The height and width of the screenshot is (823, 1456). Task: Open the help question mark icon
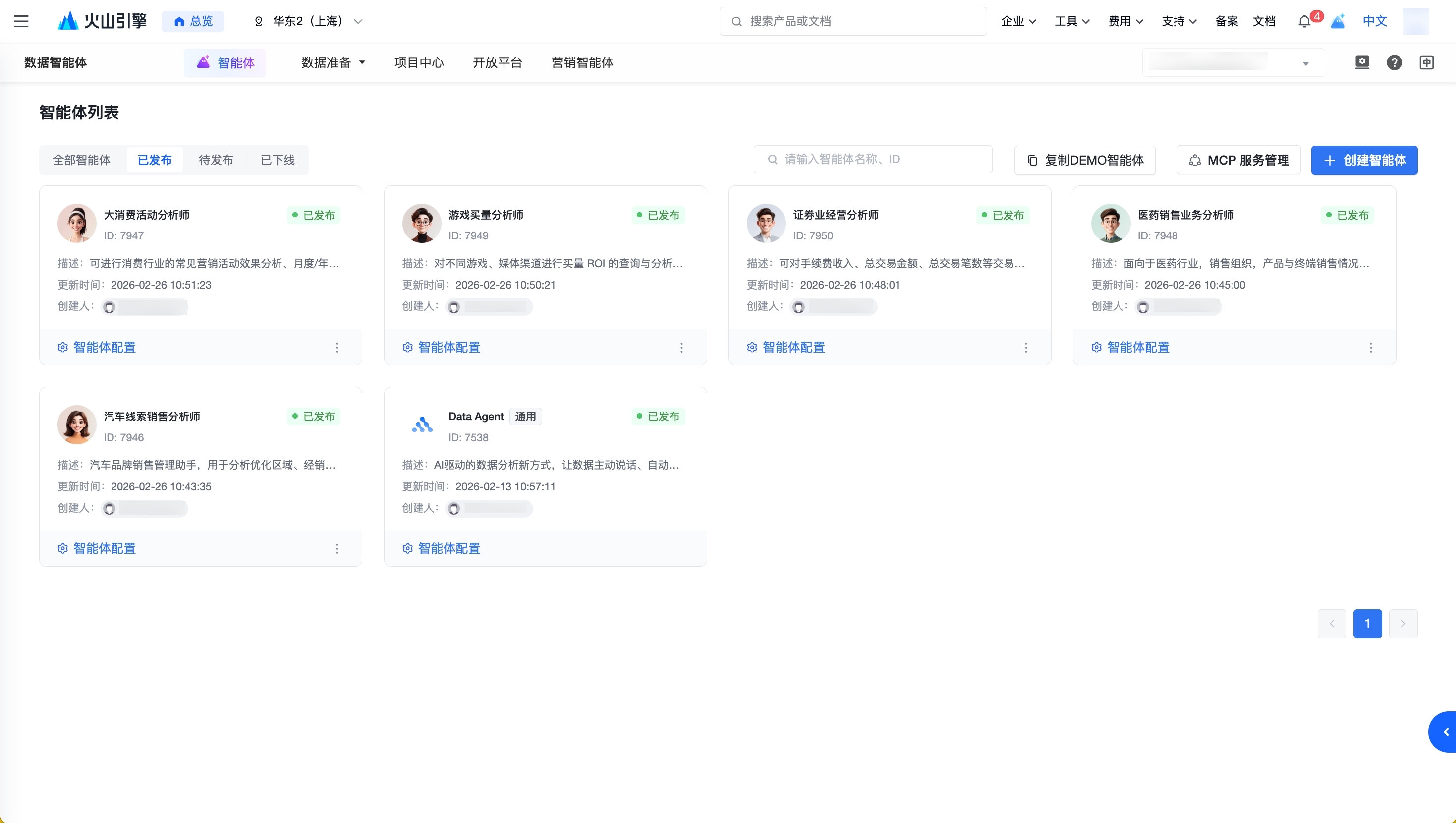(1394, 62)
